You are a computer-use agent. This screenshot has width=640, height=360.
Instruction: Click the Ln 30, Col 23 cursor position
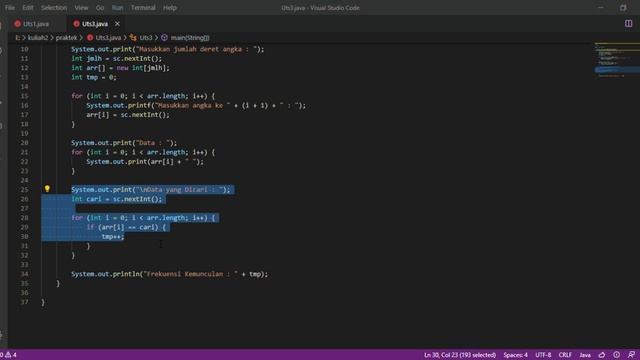[460, 355]
